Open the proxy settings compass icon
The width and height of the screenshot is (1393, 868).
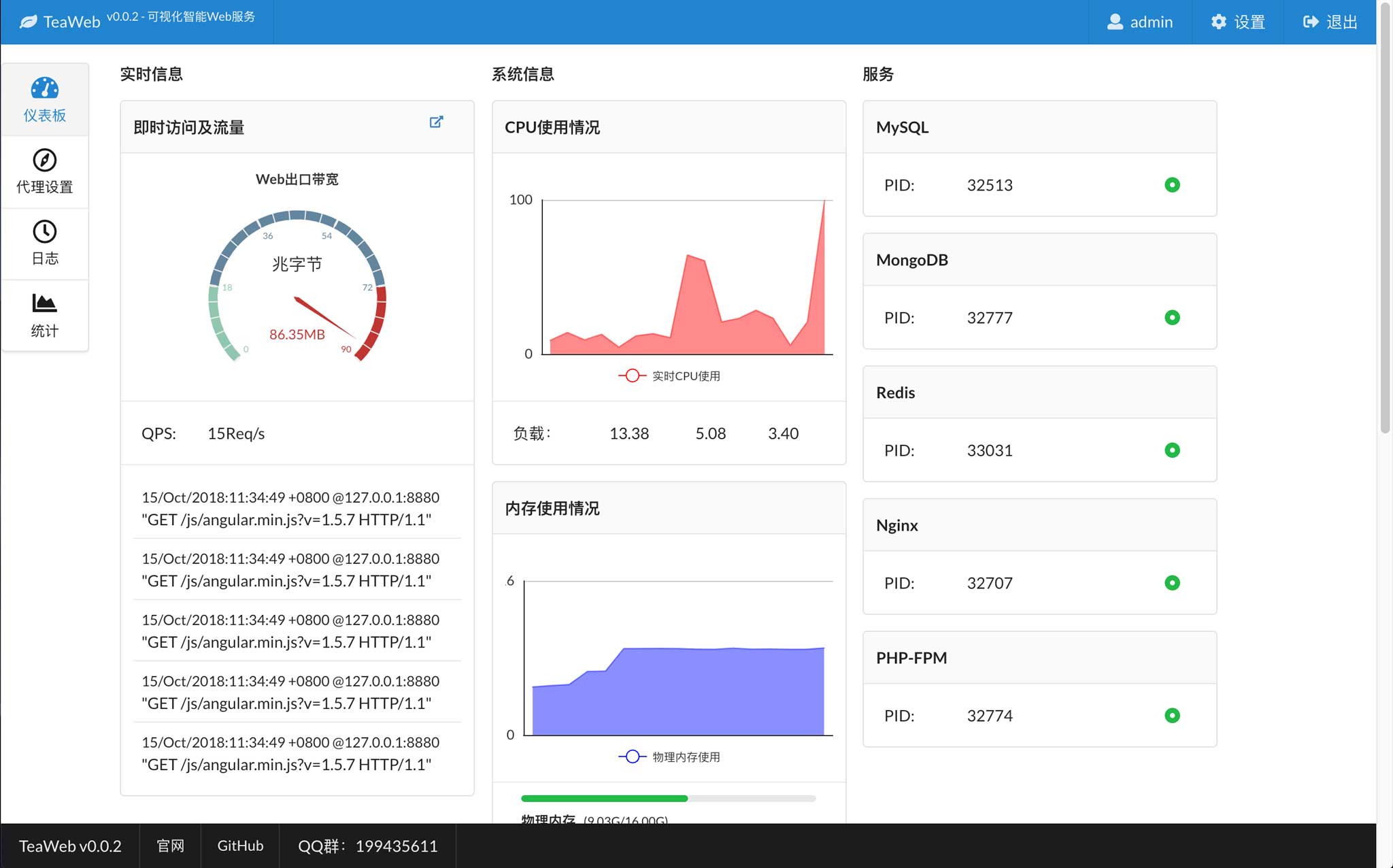pos(45,160)
